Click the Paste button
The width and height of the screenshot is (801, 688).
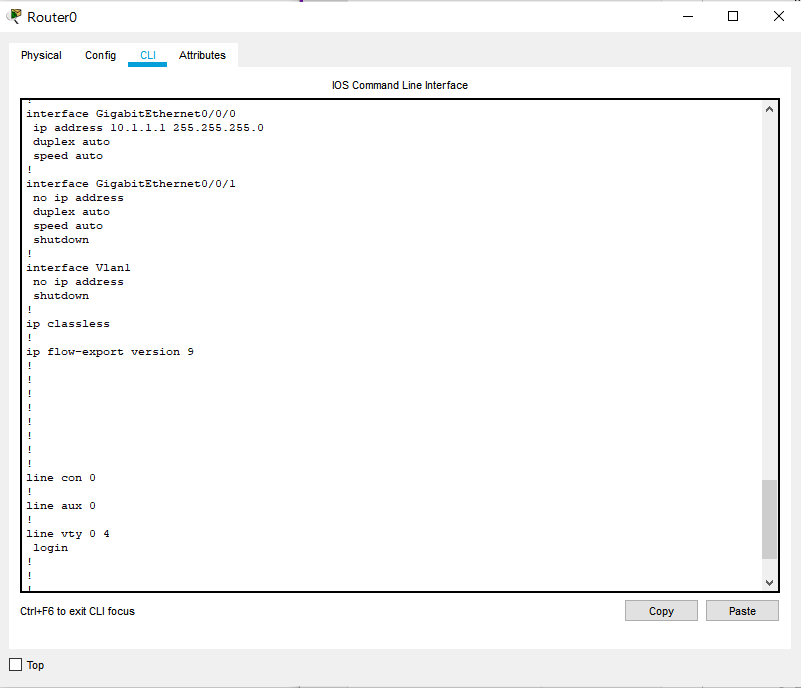click(x=742, y=610)
